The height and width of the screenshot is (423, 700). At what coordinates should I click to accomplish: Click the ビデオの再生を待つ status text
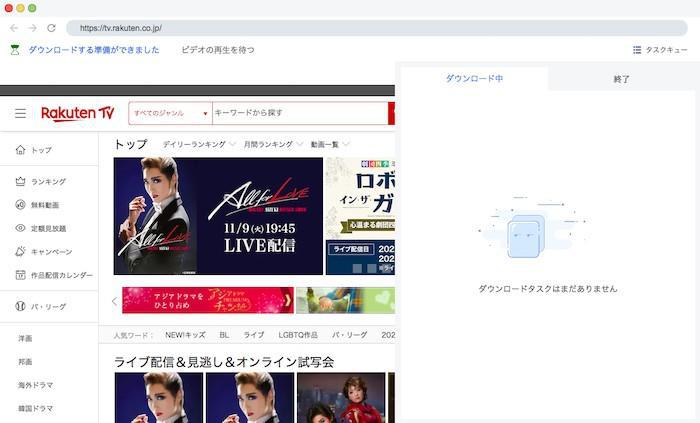[218, 50]
